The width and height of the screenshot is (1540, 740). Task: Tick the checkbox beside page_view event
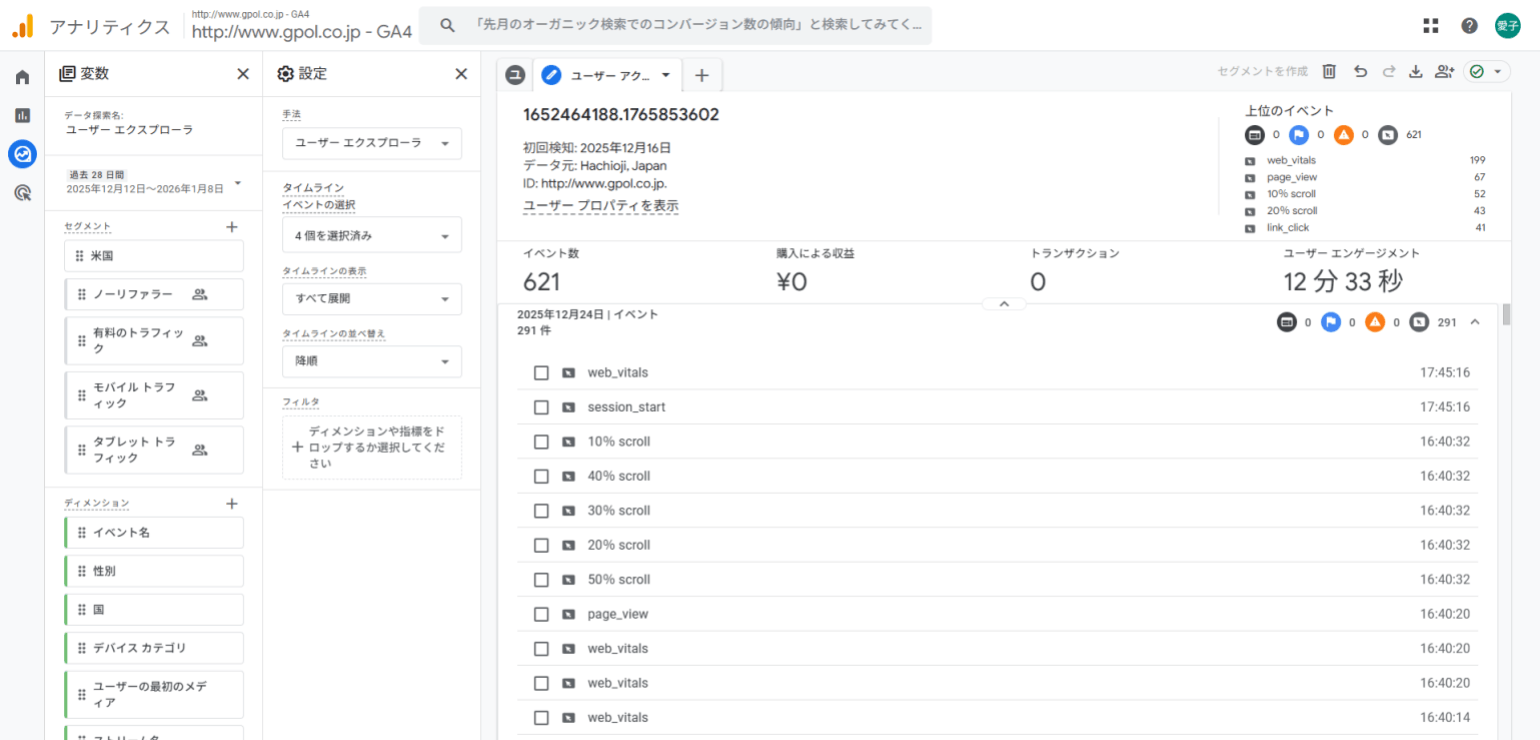pyautogui.click(x=541, y=614)
